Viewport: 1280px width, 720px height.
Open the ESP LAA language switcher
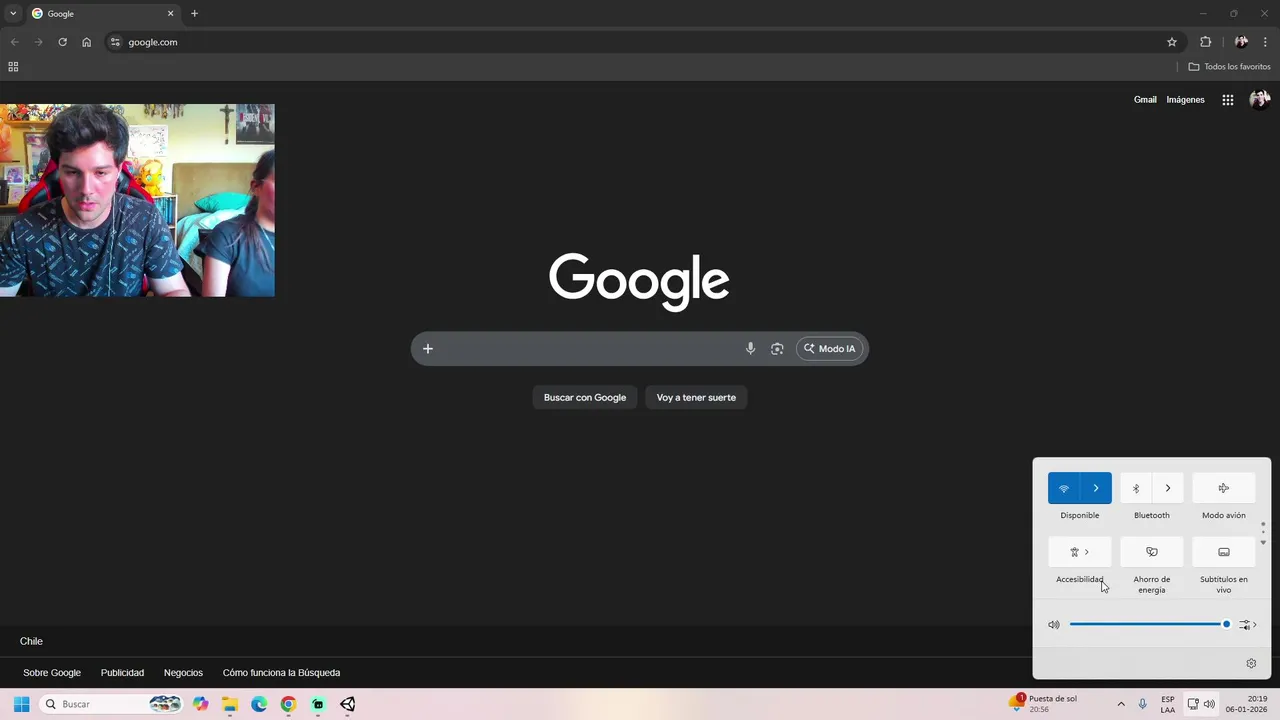(1168, 704)
